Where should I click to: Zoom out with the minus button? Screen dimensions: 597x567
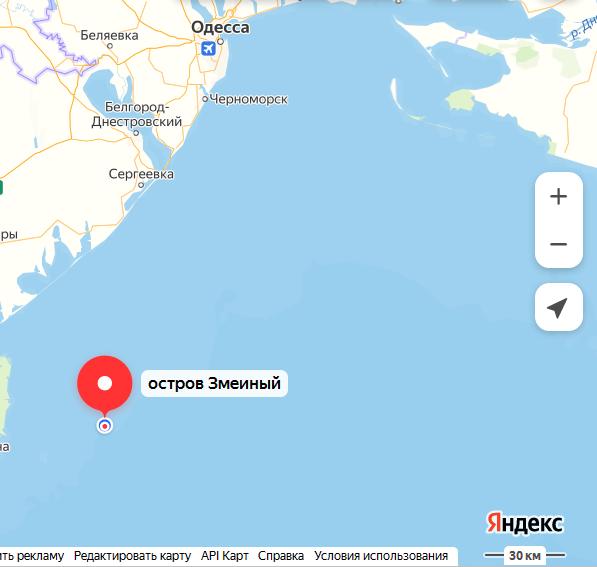pos(559,244)
